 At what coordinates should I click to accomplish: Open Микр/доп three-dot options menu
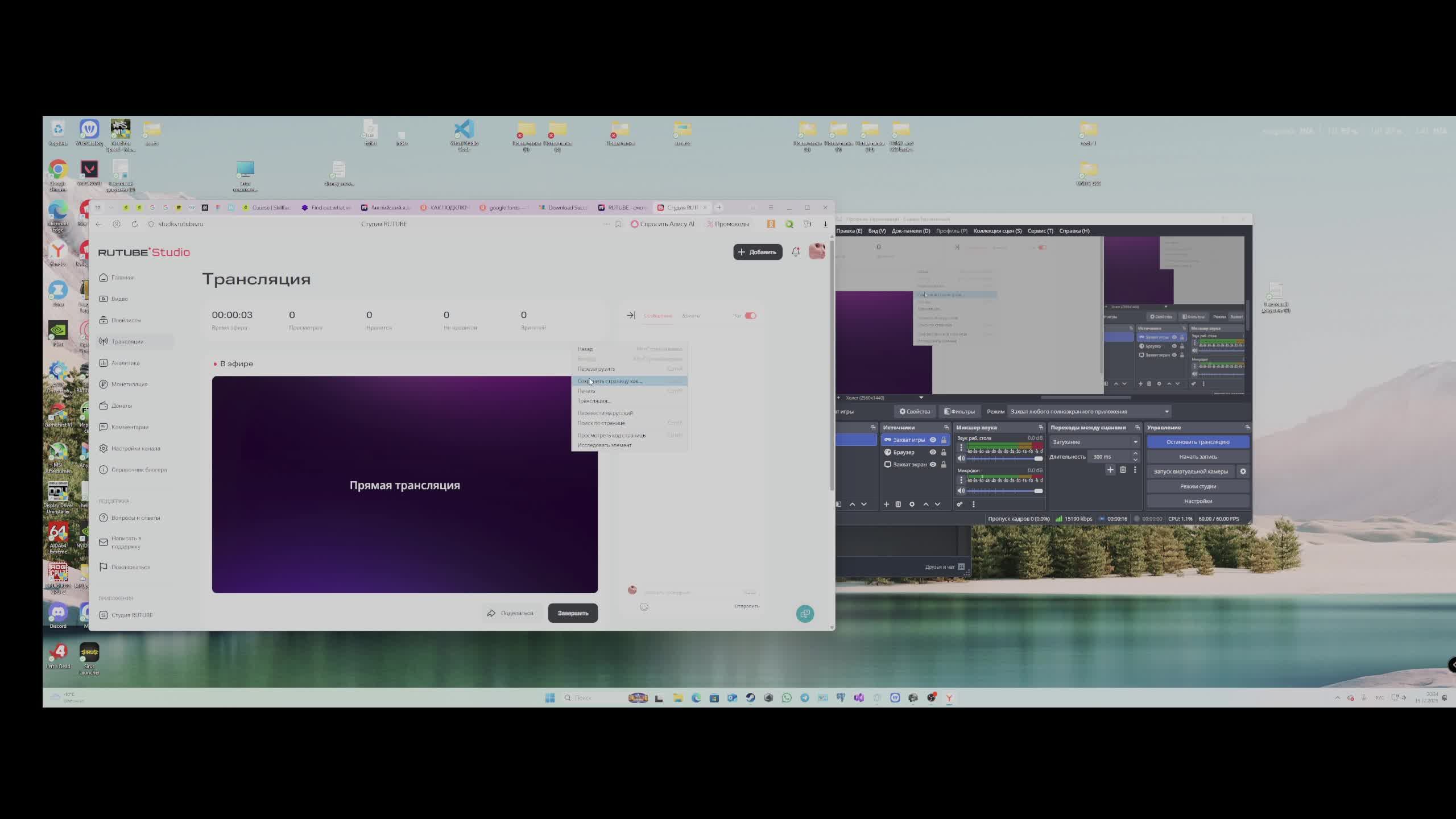961,481
